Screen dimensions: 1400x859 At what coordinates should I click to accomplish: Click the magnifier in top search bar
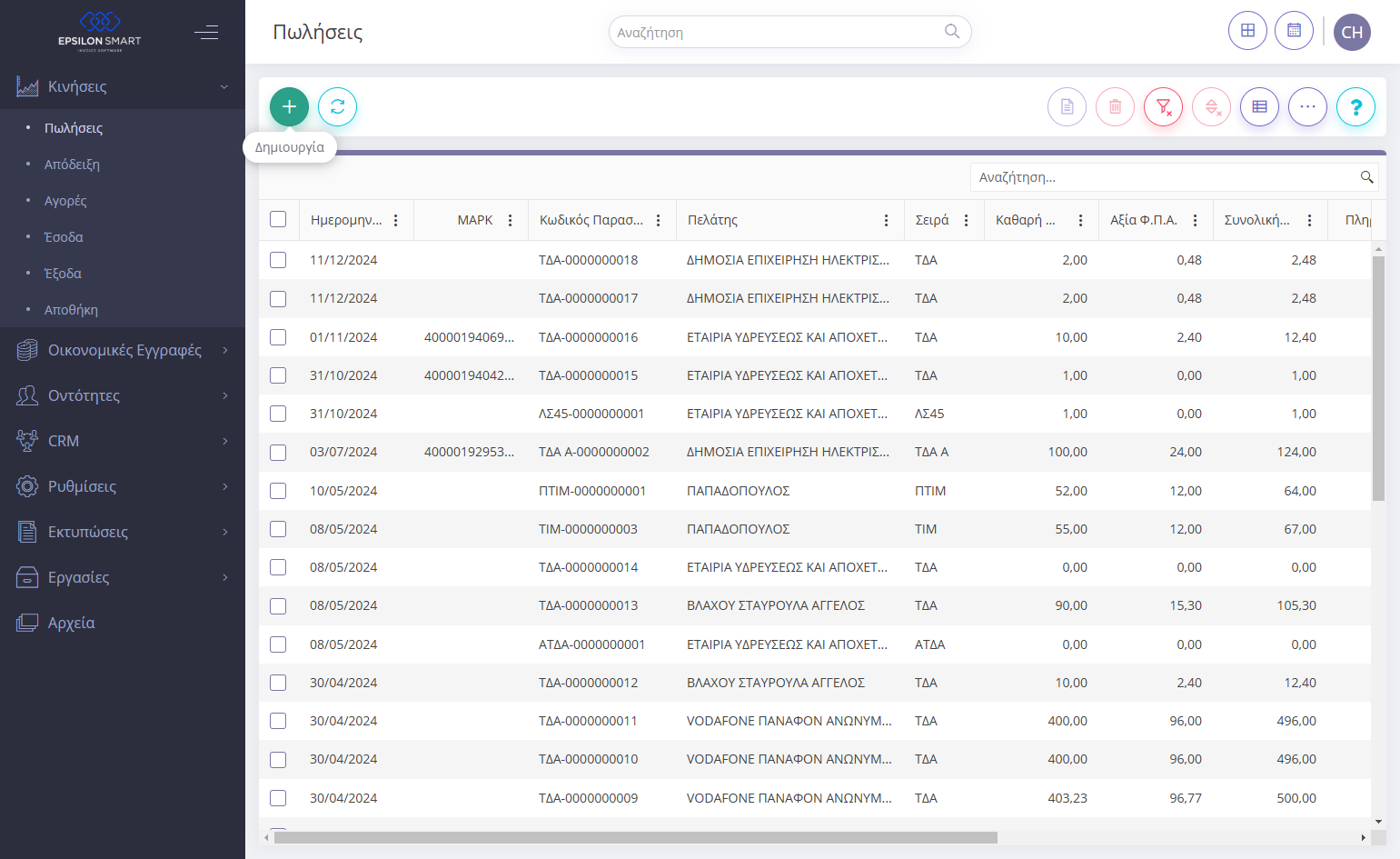click(x=951, y=32)
